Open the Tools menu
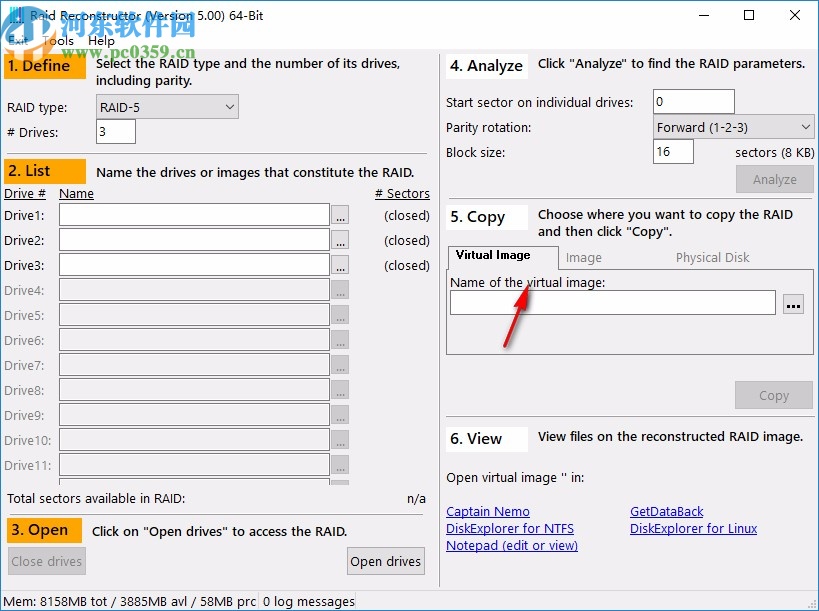The height and width of the screenshot is (611, 819). [x=58, y=41]
